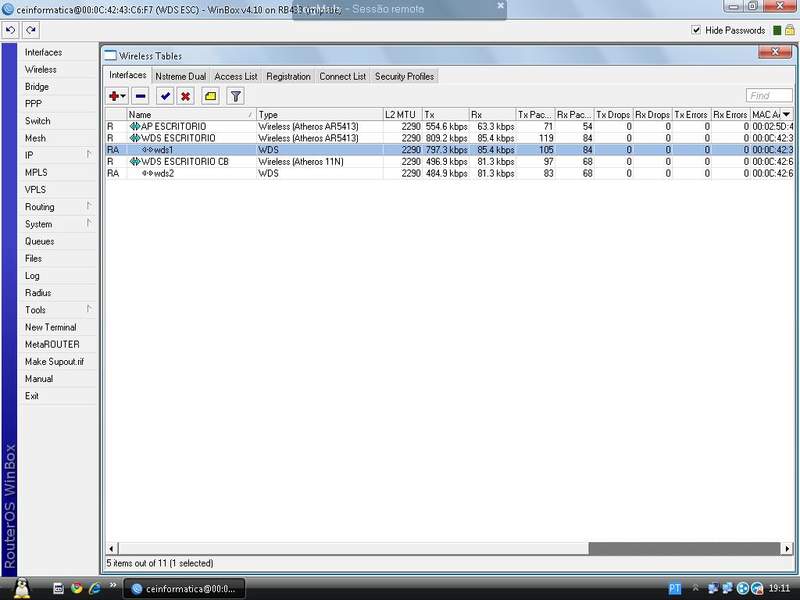Open the Queues menu item

tap(39, 241)
